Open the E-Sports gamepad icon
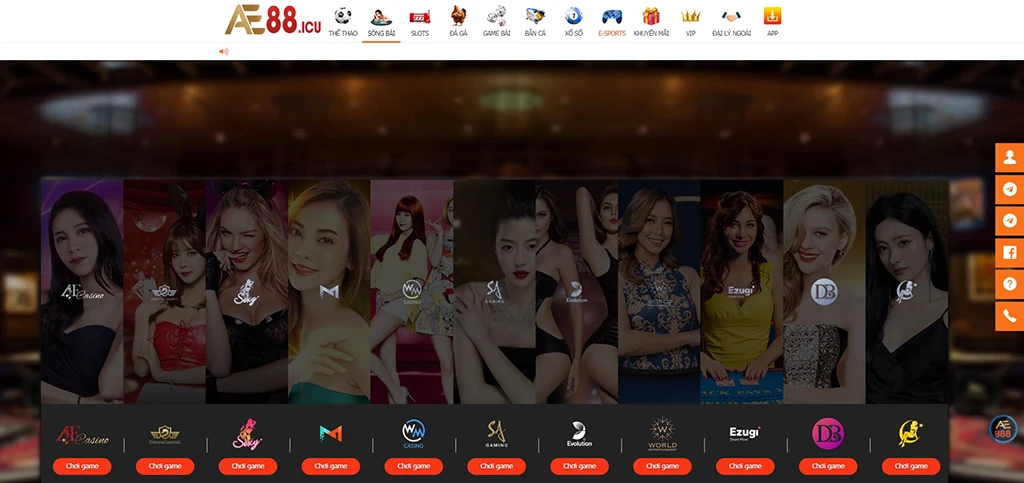This screenshot has height=483, width=1024. pyautogui.click(x=611, y=17)
